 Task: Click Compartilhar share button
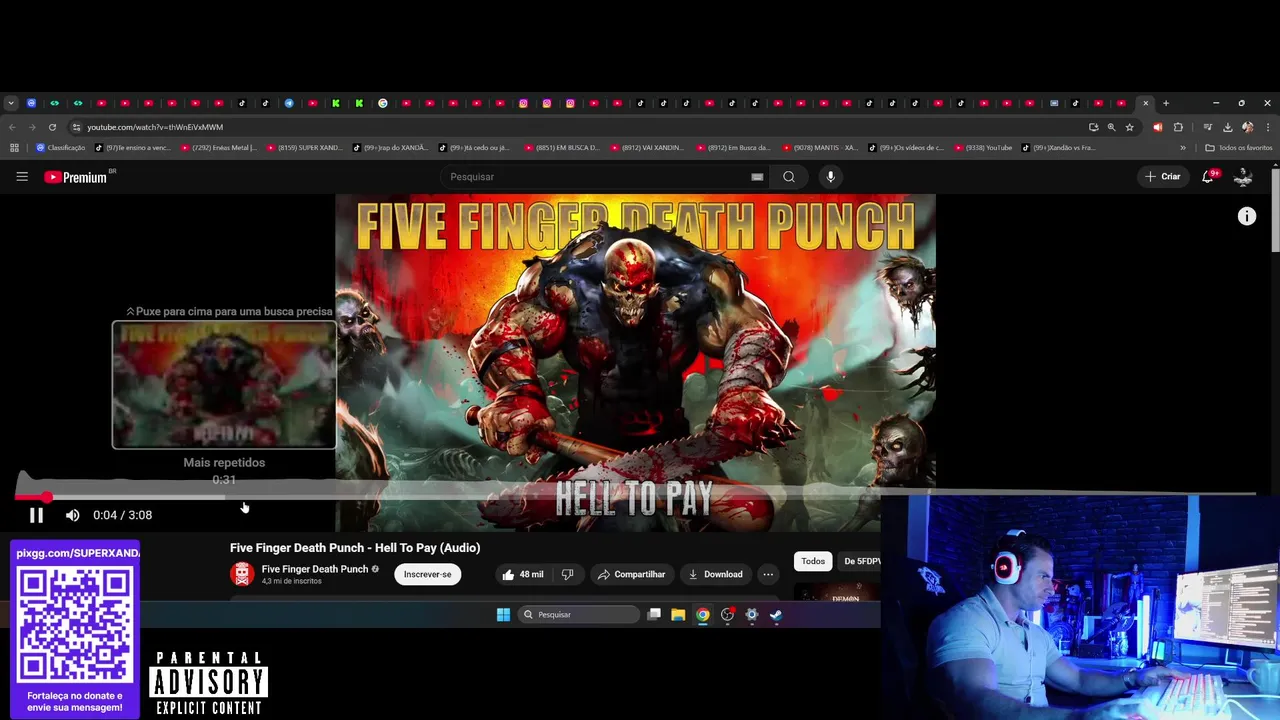[x=631, y=574]
